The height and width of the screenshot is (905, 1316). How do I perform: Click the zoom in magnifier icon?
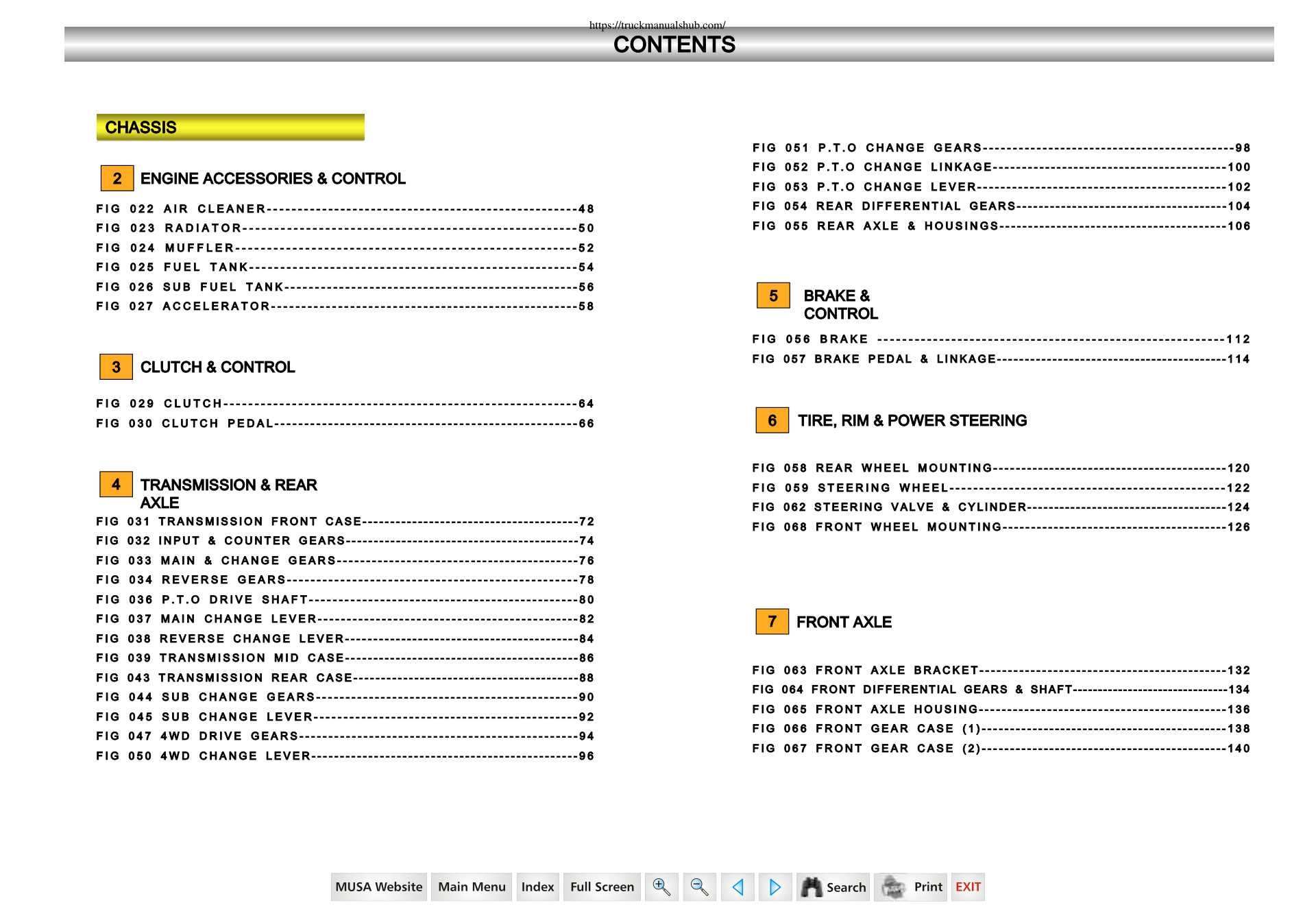661,886
